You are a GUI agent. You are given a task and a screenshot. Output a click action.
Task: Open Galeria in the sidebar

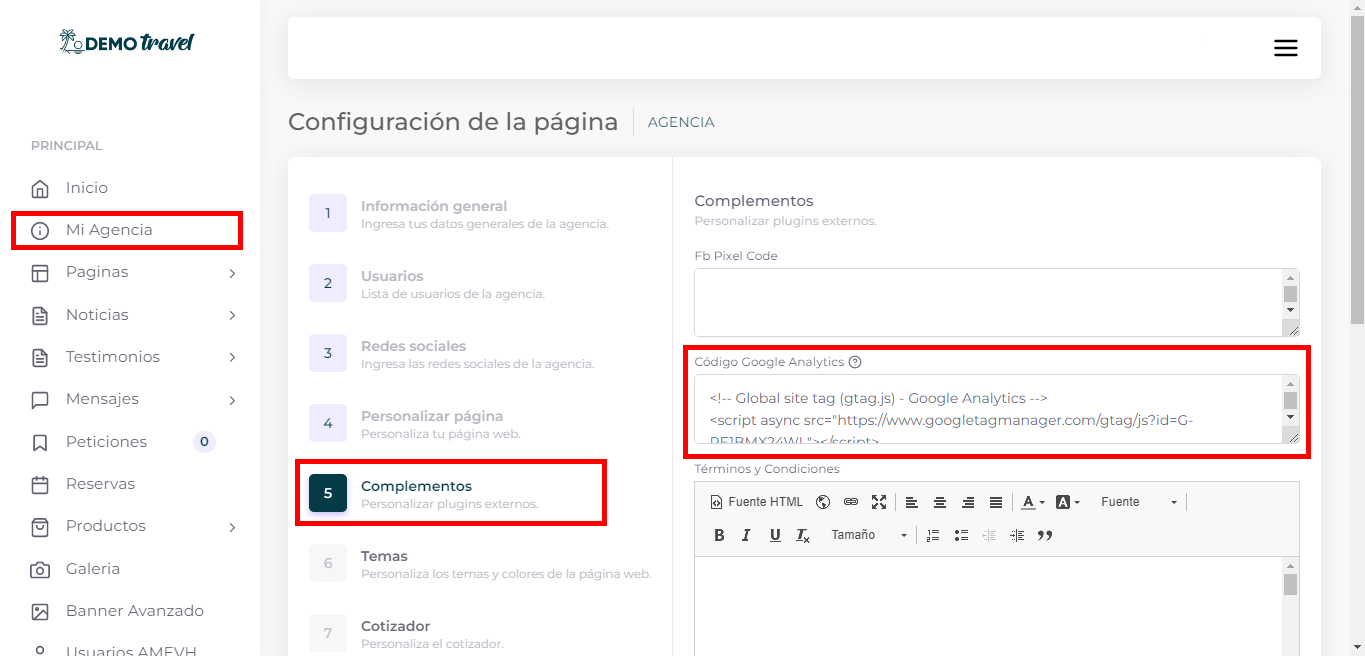93,569
